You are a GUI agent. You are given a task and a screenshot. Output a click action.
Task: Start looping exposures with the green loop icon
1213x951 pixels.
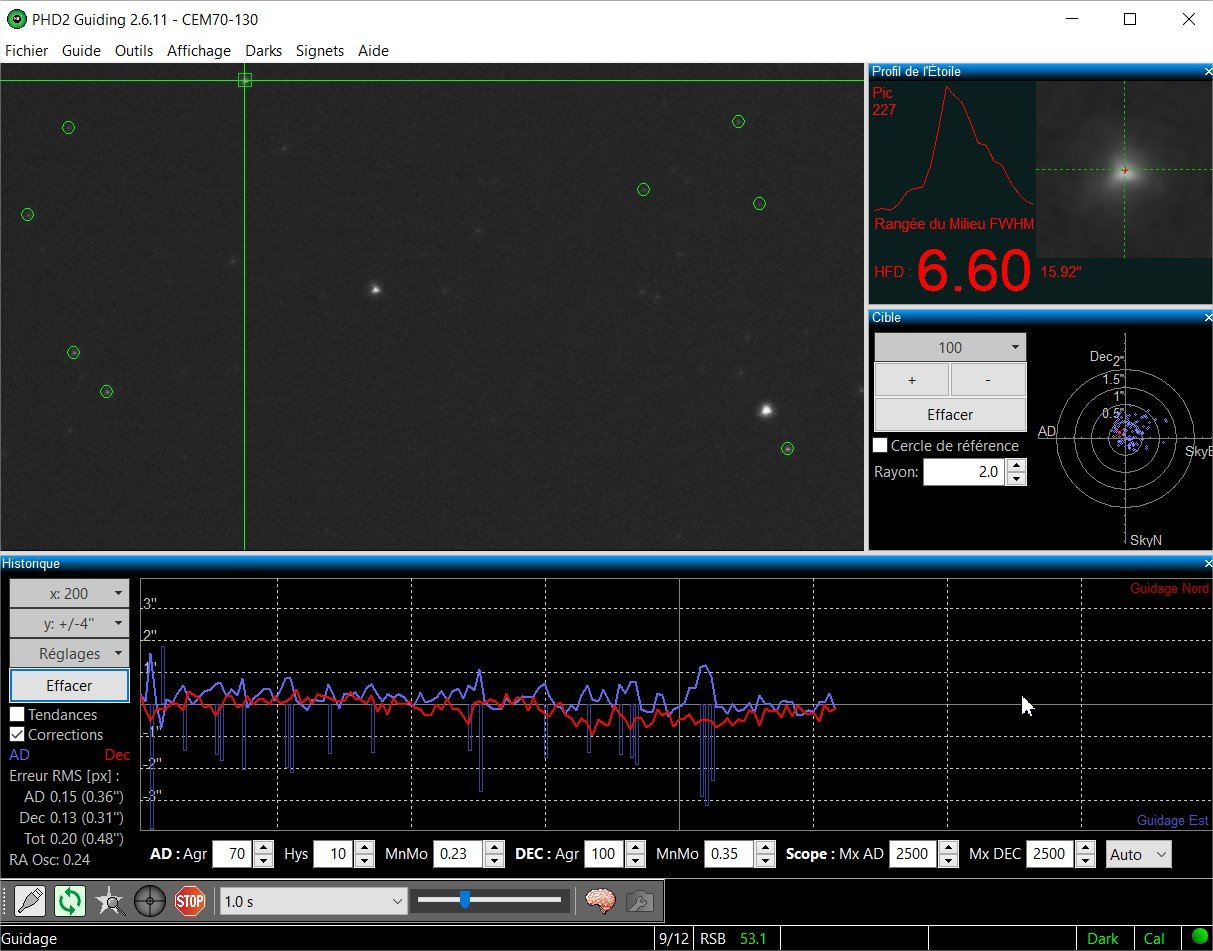[x=68, y=900]
